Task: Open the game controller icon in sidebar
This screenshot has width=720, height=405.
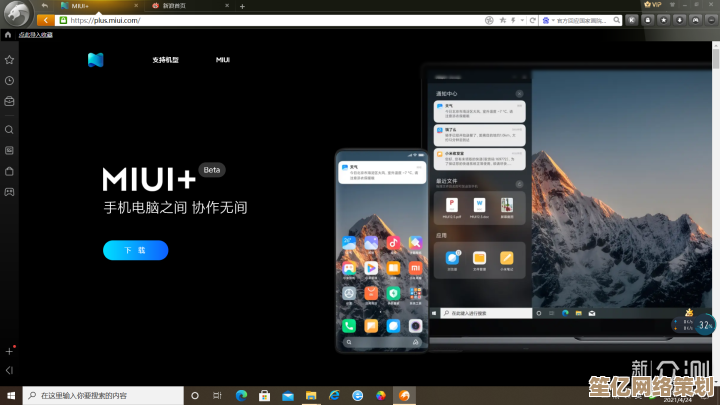Action: pos(9,191)
